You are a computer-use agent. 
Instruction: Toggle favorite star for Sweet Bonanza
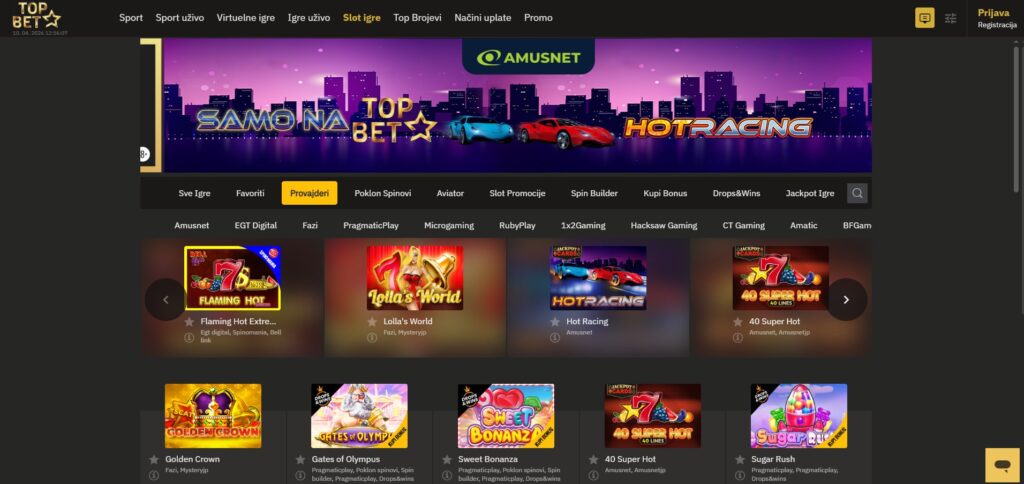tap(447, 460)
